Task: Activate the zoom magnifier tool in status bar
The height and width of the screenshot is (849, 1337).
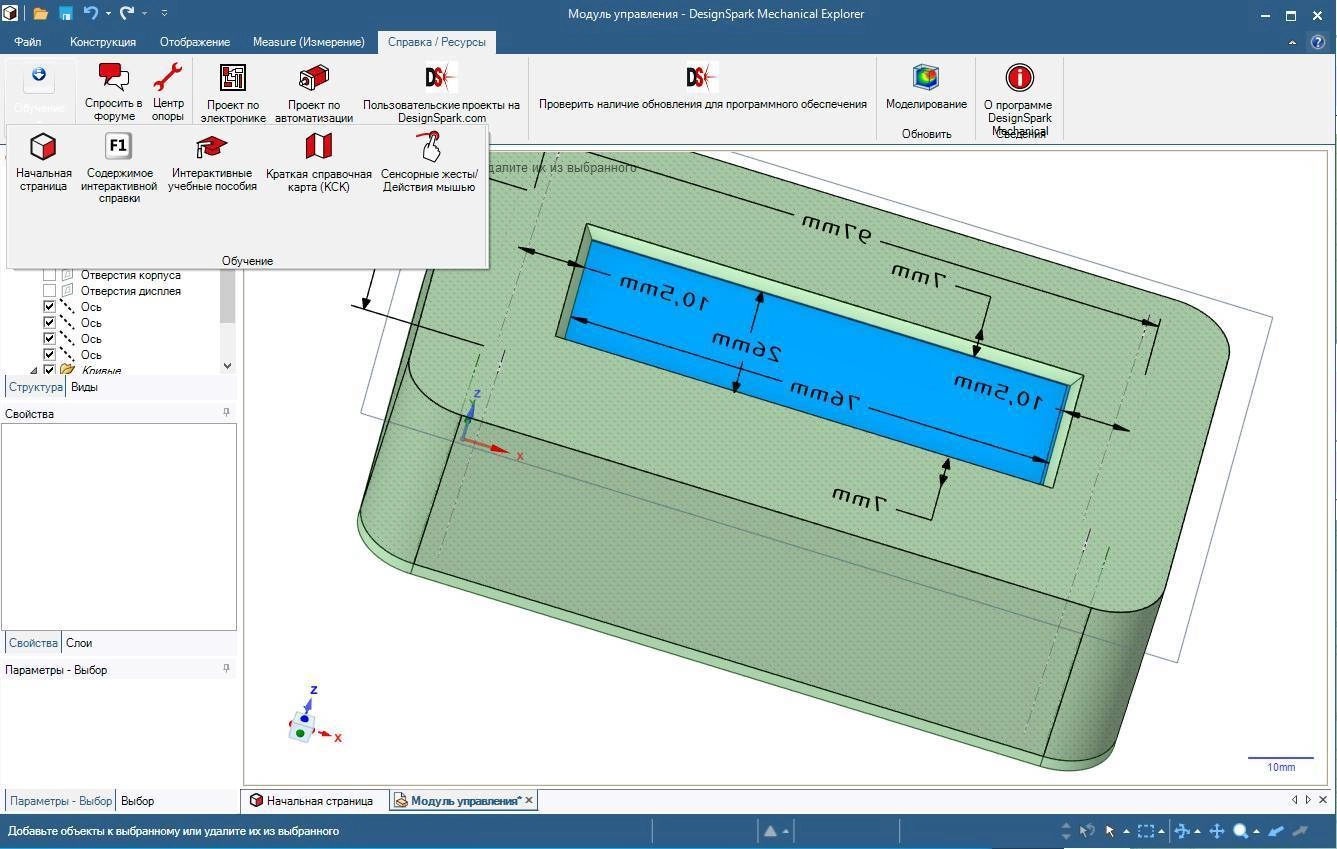Action: point(1241,831)
